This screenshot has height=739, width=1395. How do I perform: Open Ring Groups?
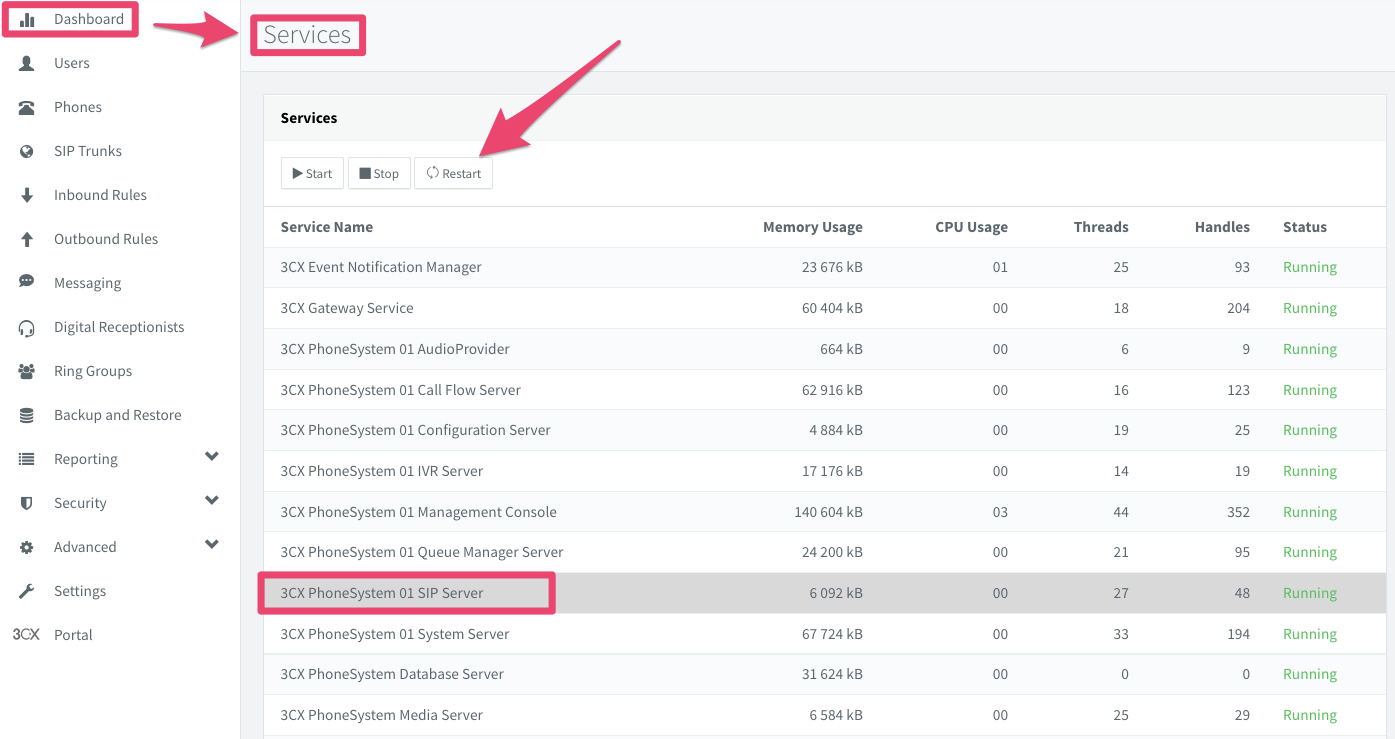pos(93,371)
